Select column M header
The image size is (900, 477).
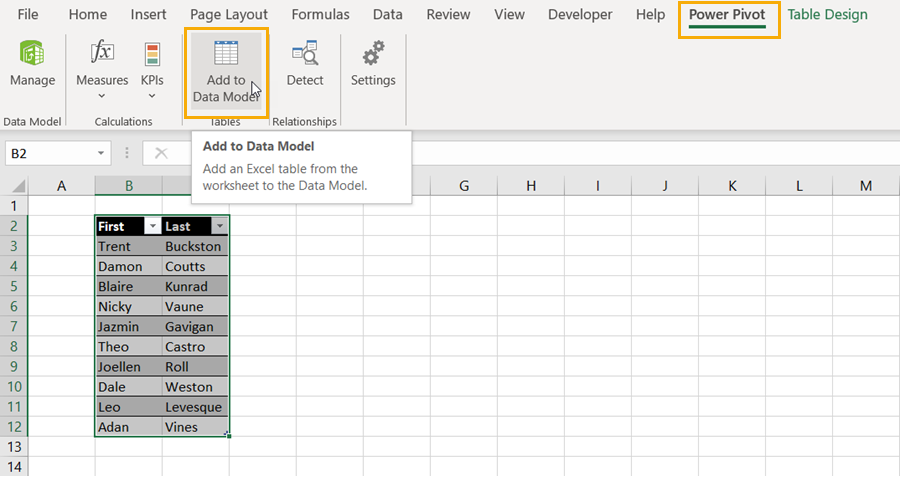(866, 186)
